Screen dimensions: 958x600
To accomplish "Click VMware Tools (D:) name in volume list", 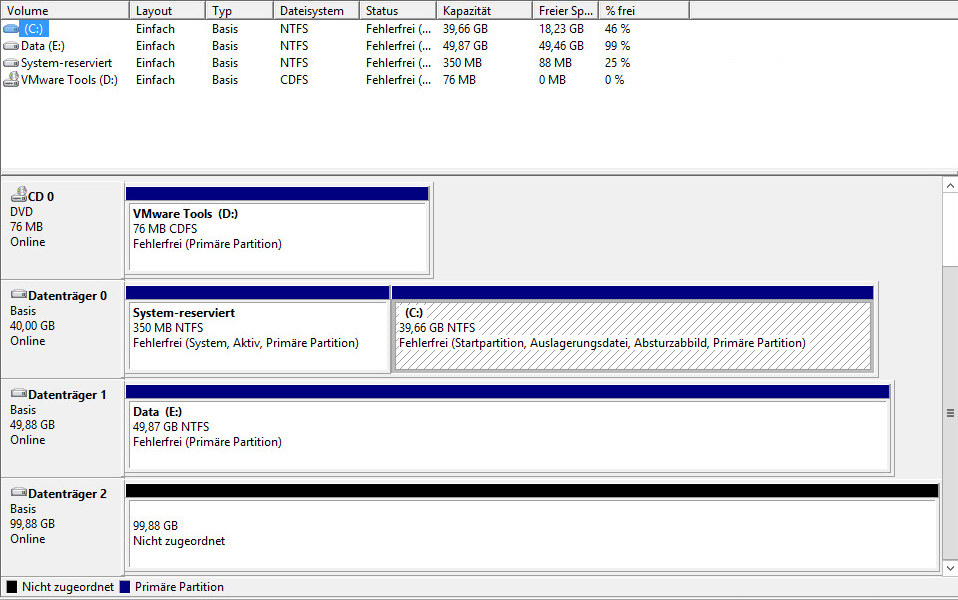I will coord(69,80).
